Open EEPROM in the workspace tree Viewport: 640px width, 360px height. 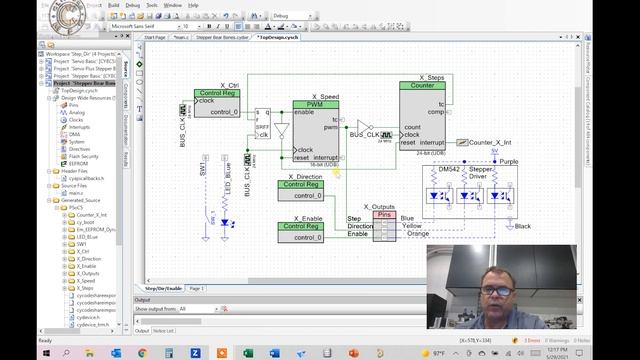(78, 164)
